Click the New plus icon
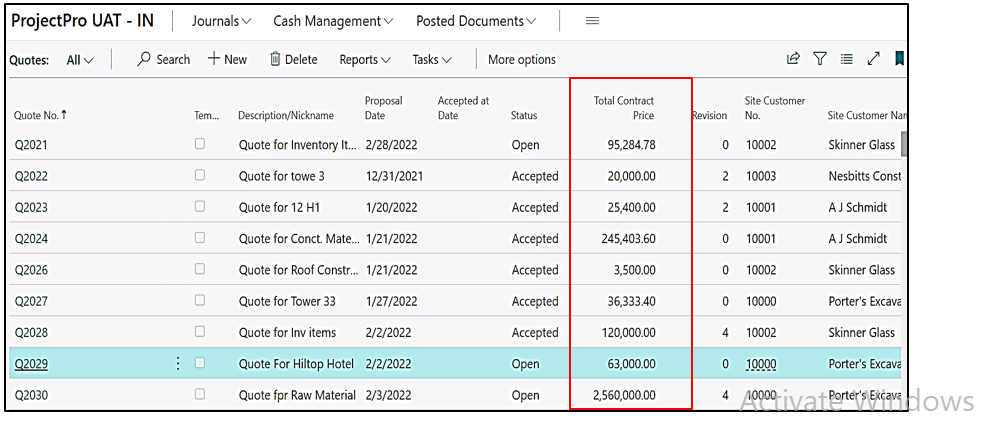987x427 pixels. tap(214, 60)
